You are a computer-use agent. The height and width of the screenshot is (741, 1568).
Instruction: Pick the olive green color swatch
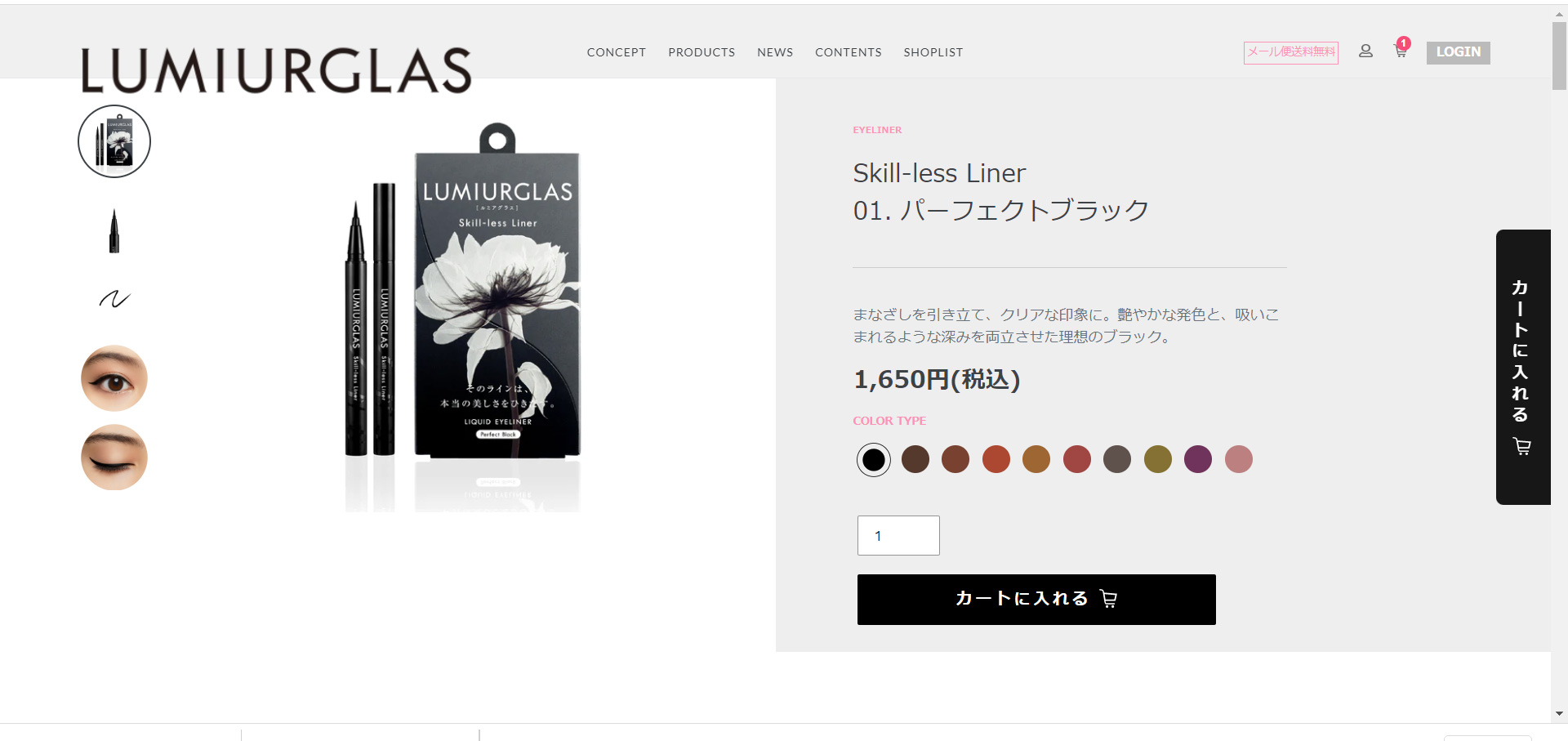point(1158,459)
